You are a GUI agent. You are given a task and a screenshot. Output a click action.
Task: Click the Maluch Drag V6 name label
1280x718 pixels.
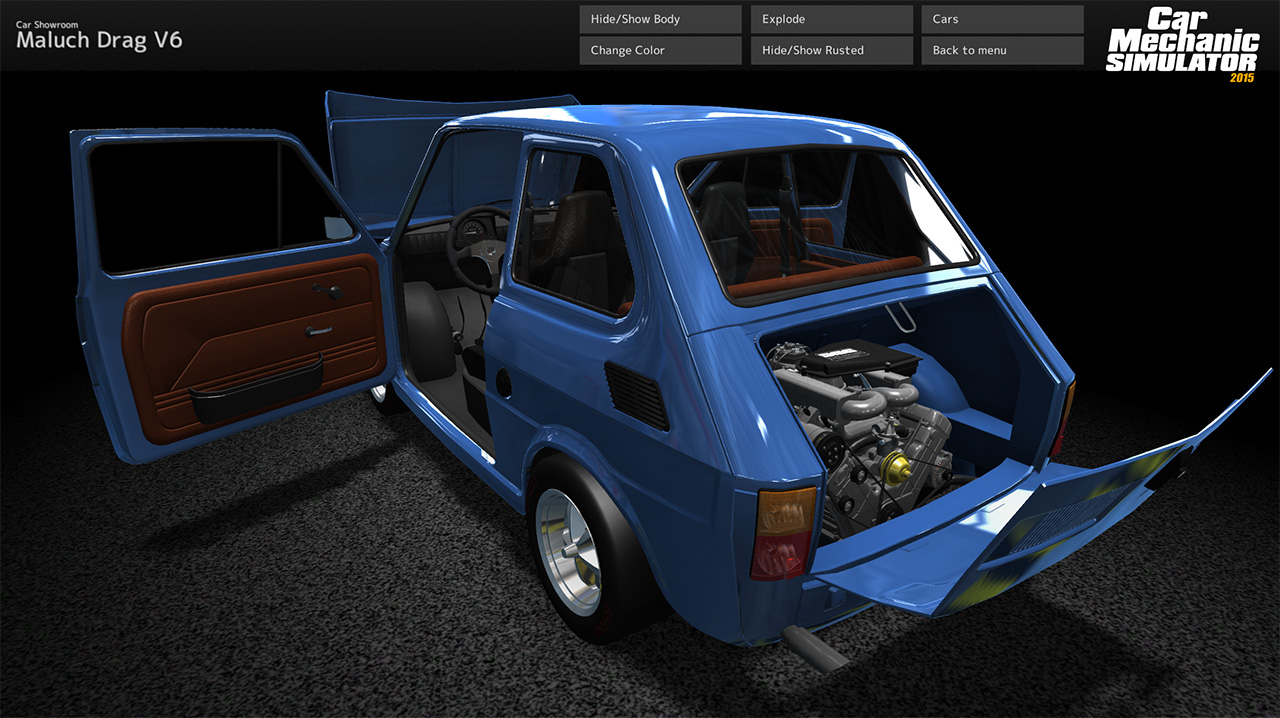[100, 40]
